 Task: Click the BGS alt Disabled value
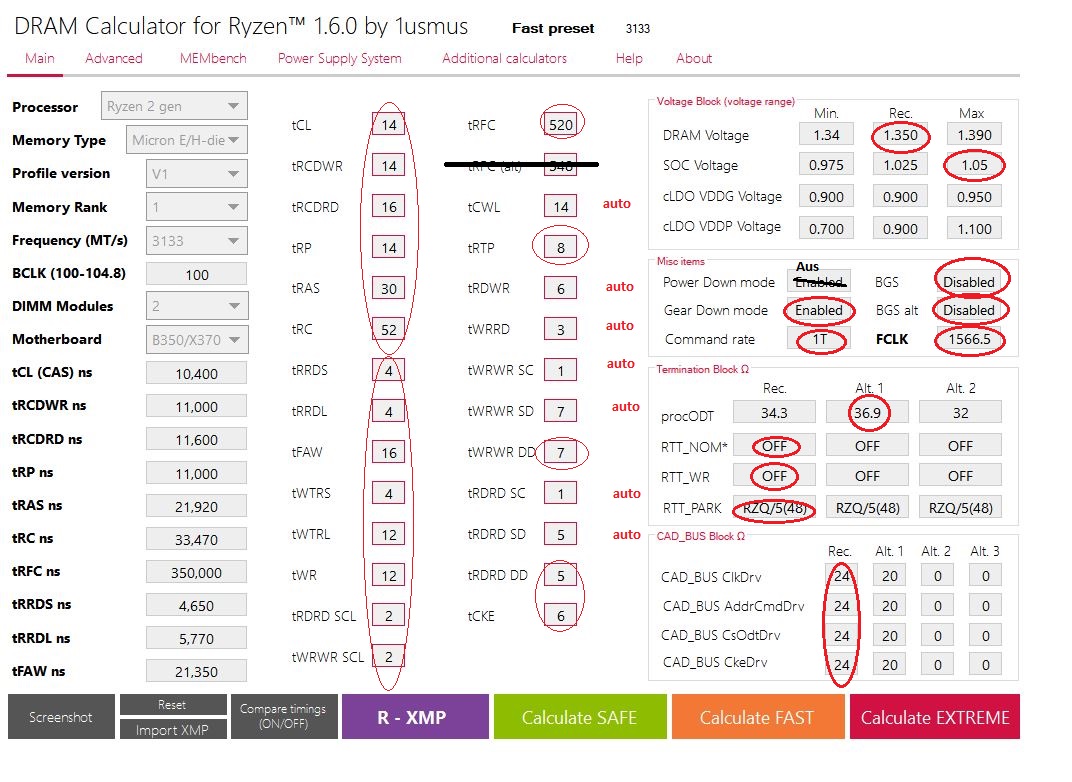tap(969, 310)
